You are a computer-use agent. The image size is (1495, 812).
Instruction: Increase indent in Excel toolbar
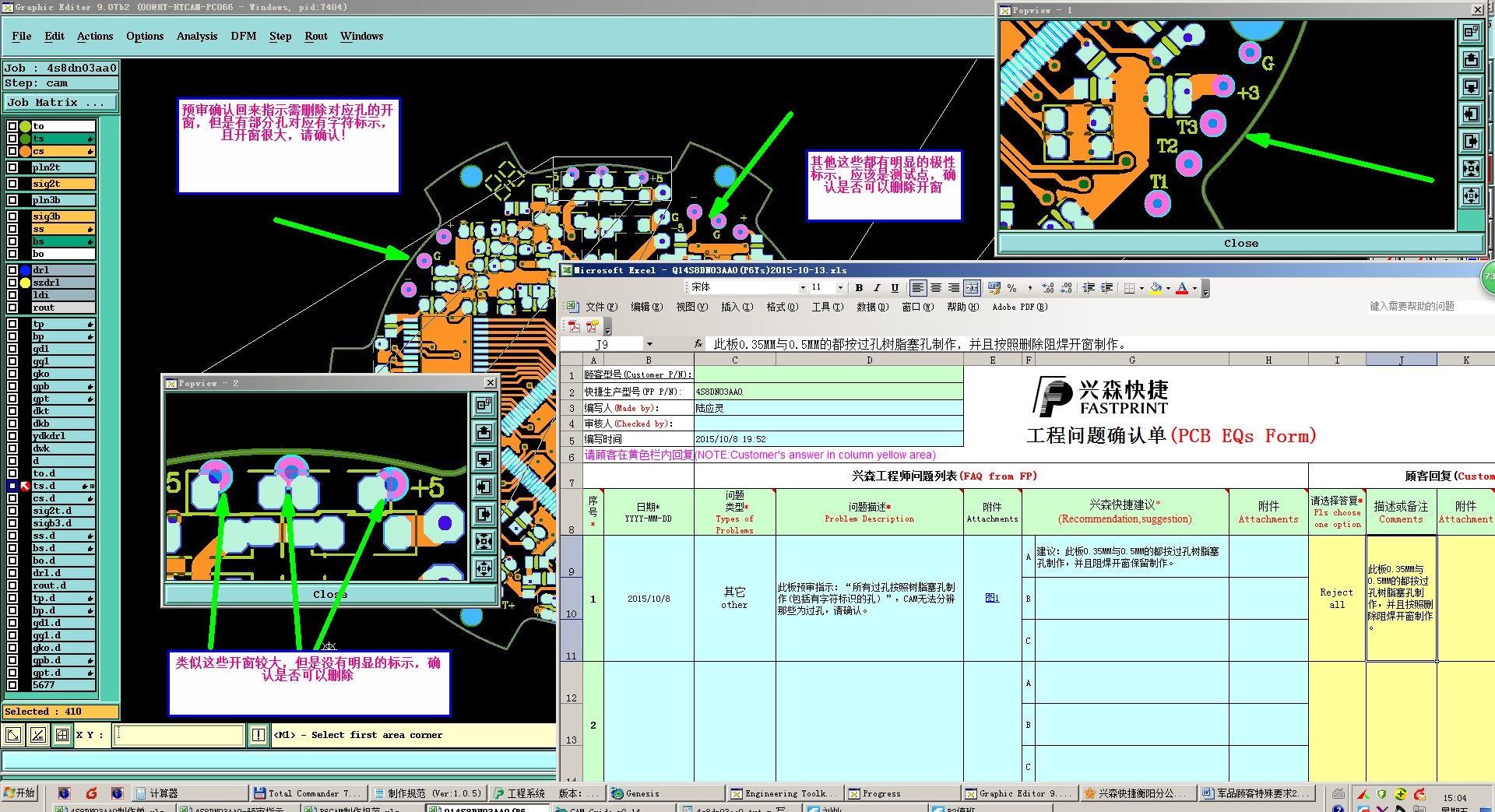tap(1106, 288)
